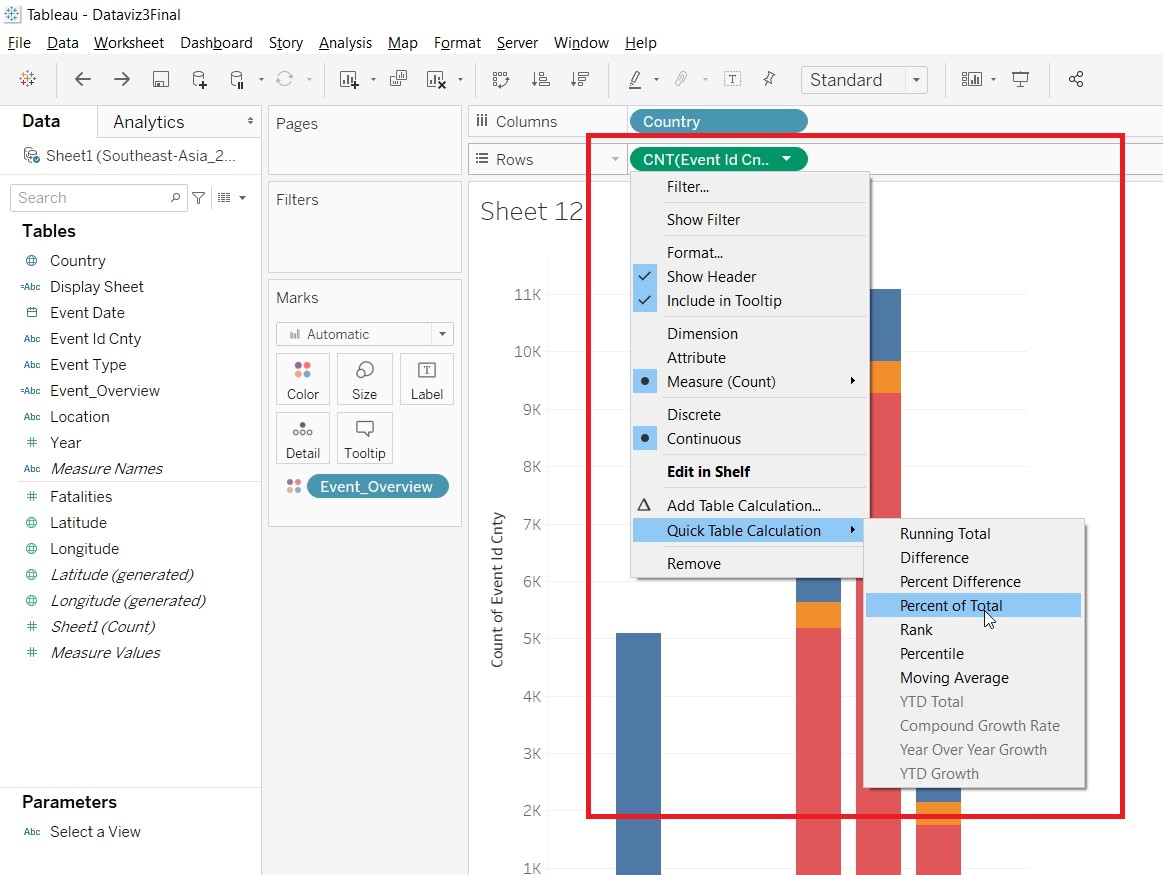Toggle the Show Header checkmark option
The image size is (1163, 875).
pyautogui.click(x=711, y=277)
